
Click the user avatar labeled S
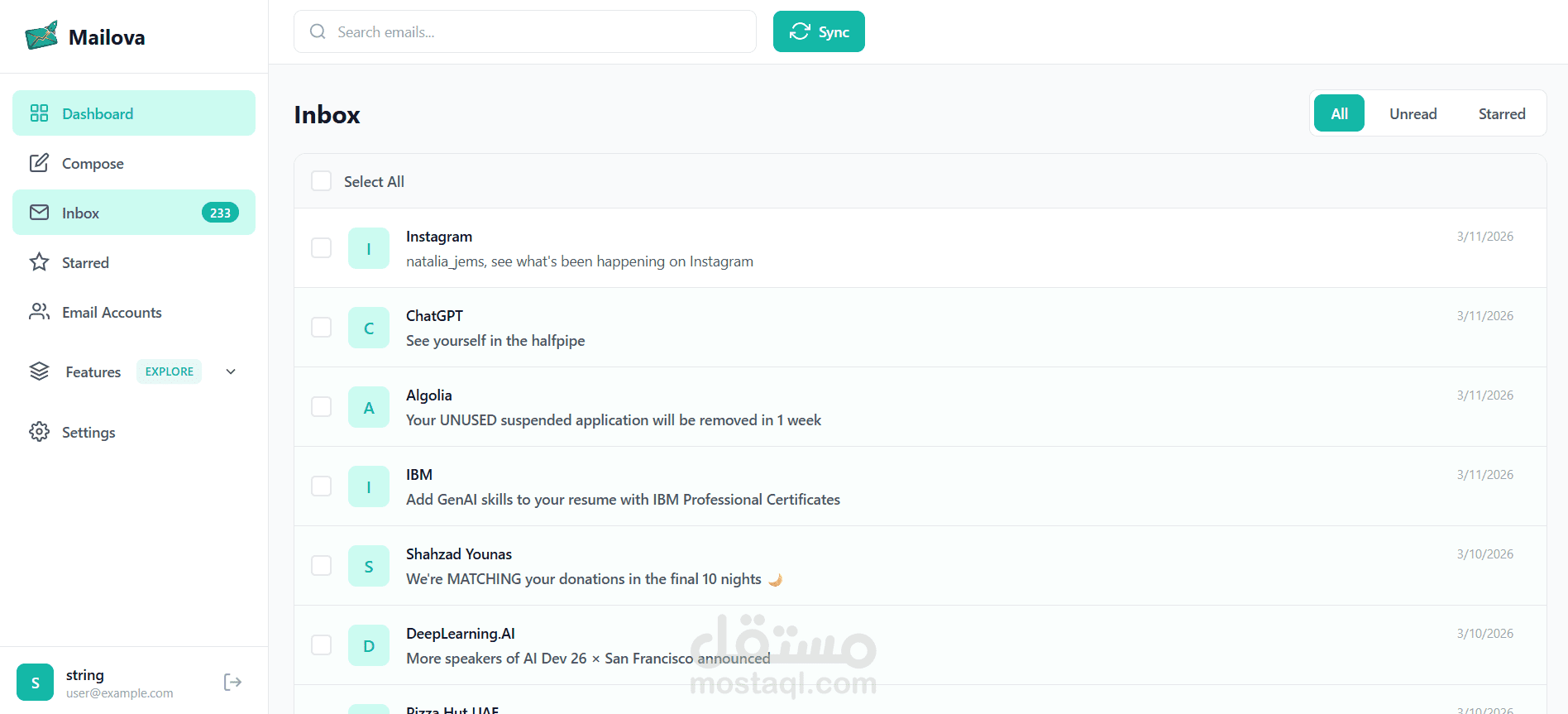point(35,683)
